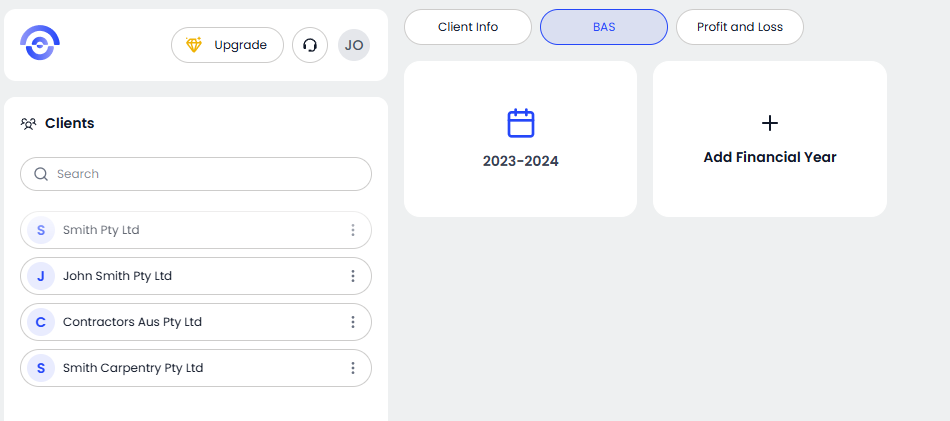Select the Add Financial Year card
The height and width of the screenshot is (421, 950).
770,140
